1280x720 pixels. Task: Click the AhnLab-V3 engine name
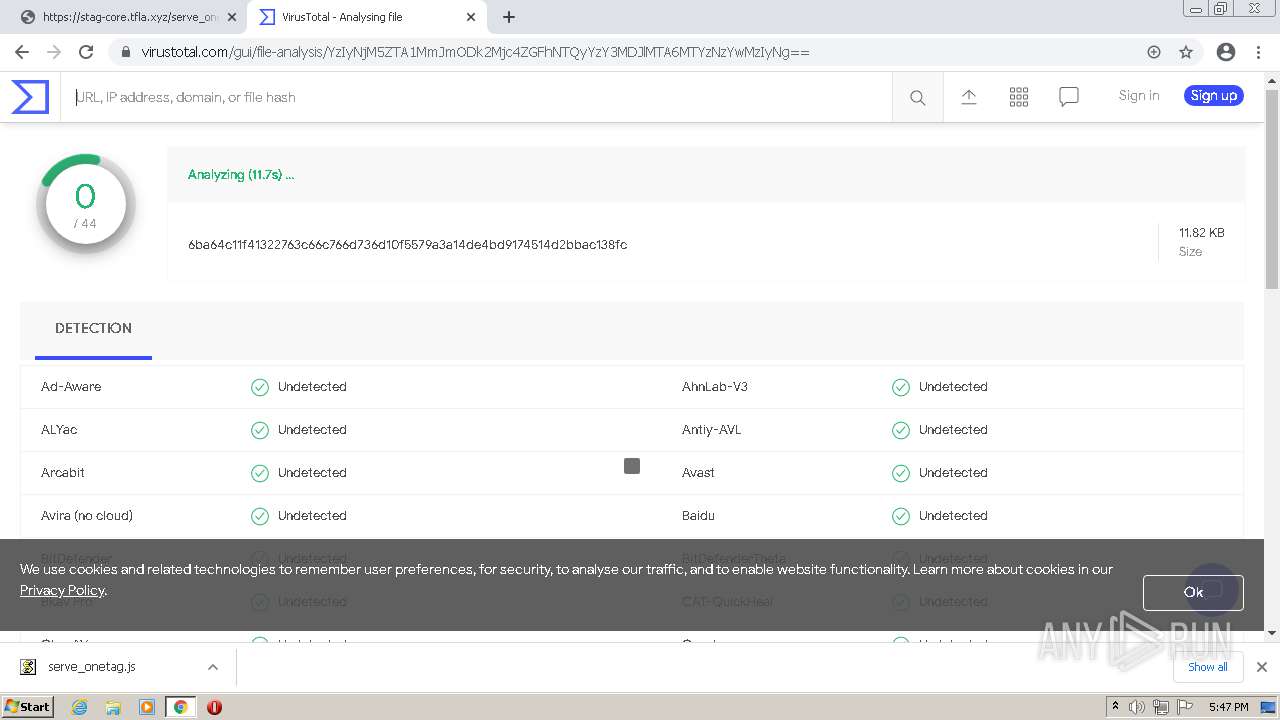(x=715, y=387)
